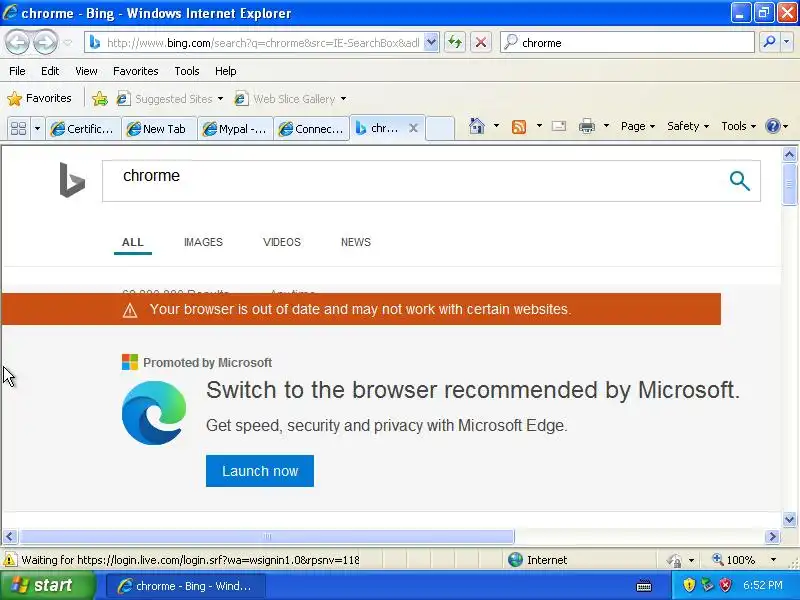The height and width of the screenshot is (600, 800).
Task: Click the out of date browser warning banner
Action: (361, 309)
